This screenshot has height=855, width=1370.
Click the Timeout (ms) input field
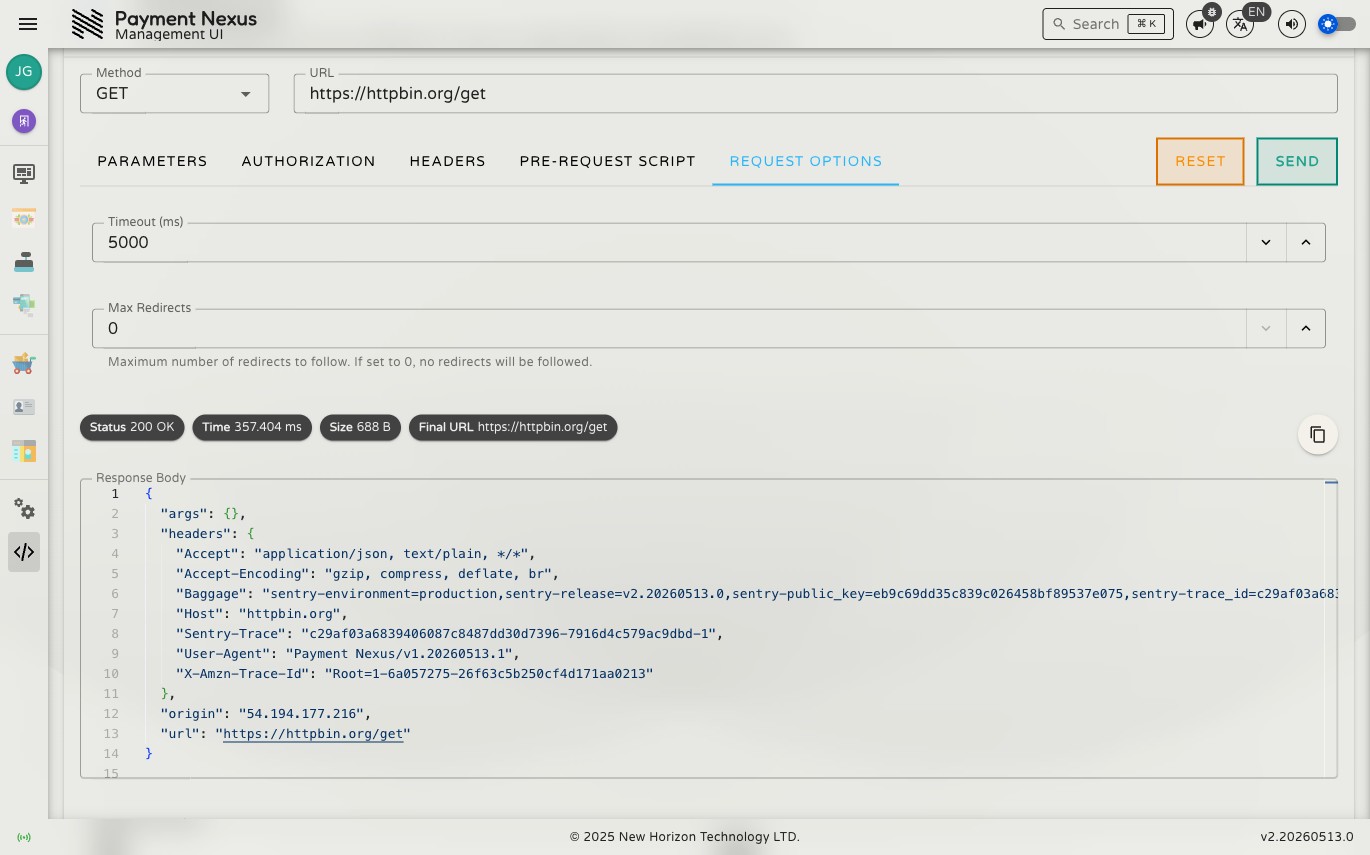669,242
